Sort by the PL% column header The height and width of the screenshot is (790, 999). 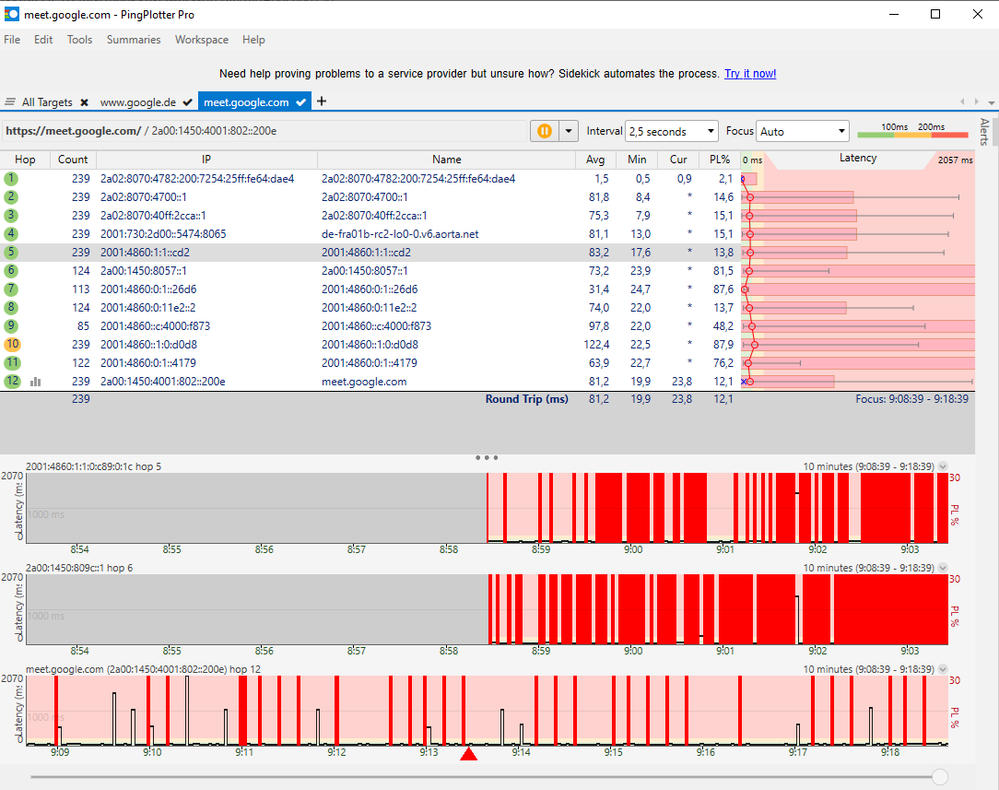coord(719,159)
